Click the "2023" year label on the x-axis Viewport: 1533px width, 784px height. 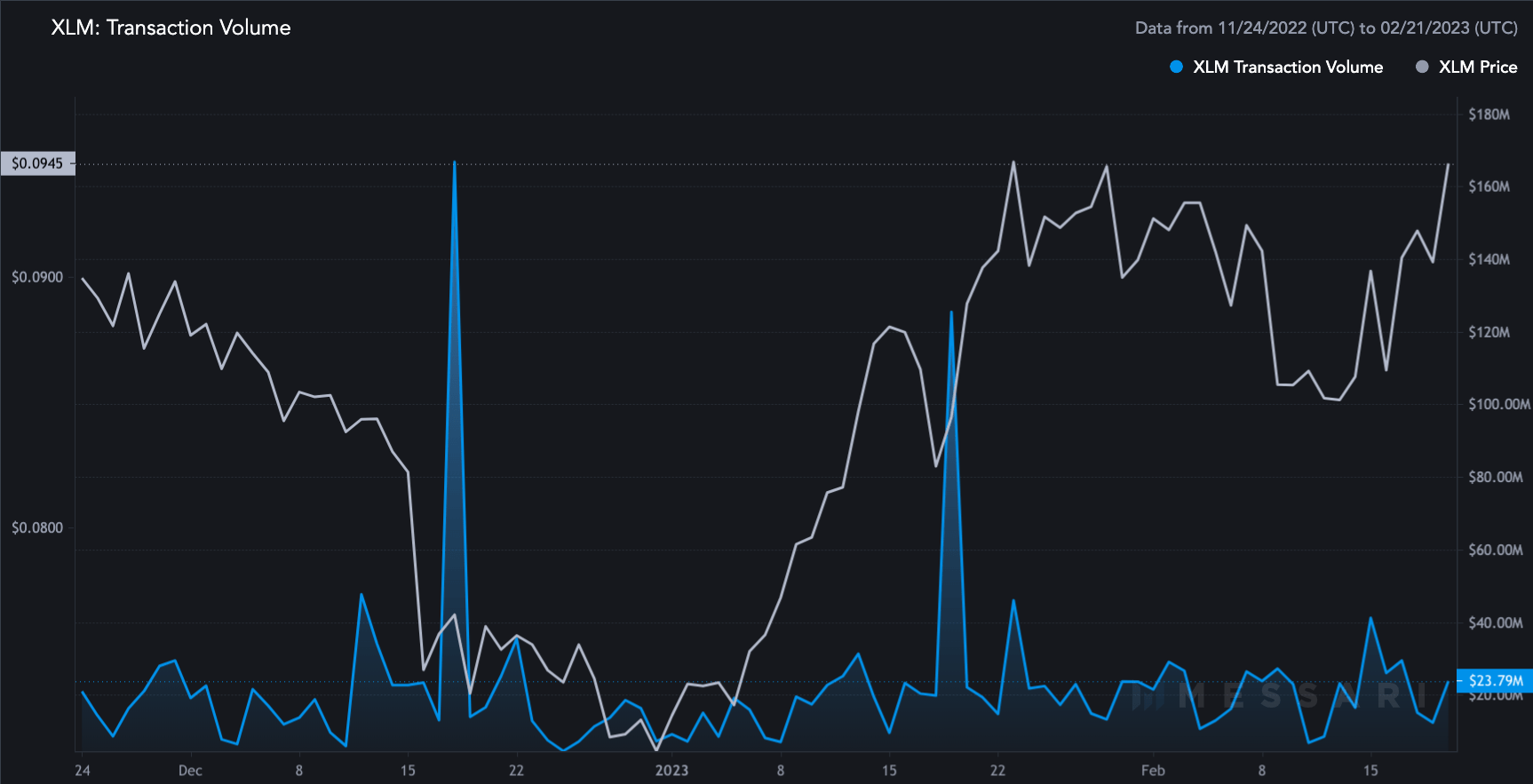[x=671, y=770]
